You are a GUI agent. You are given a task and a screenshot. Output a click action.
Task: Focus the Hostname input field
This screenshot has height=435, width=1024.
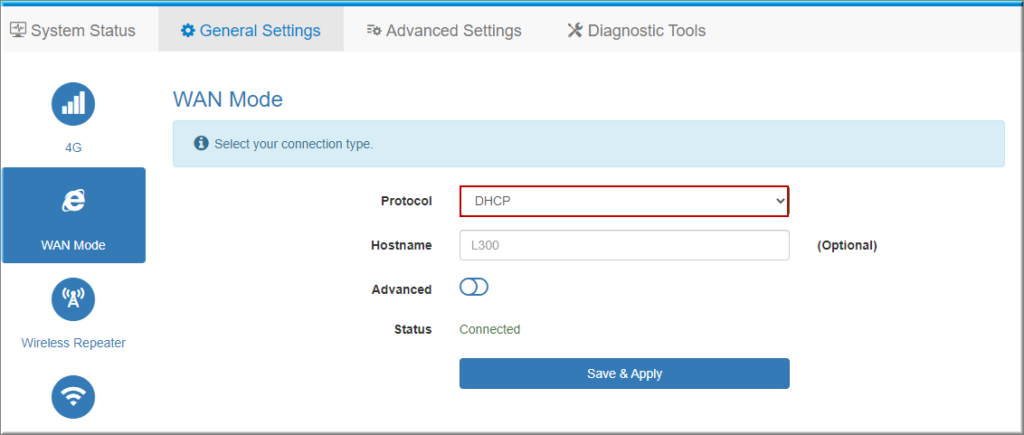(x=624, y=245)
